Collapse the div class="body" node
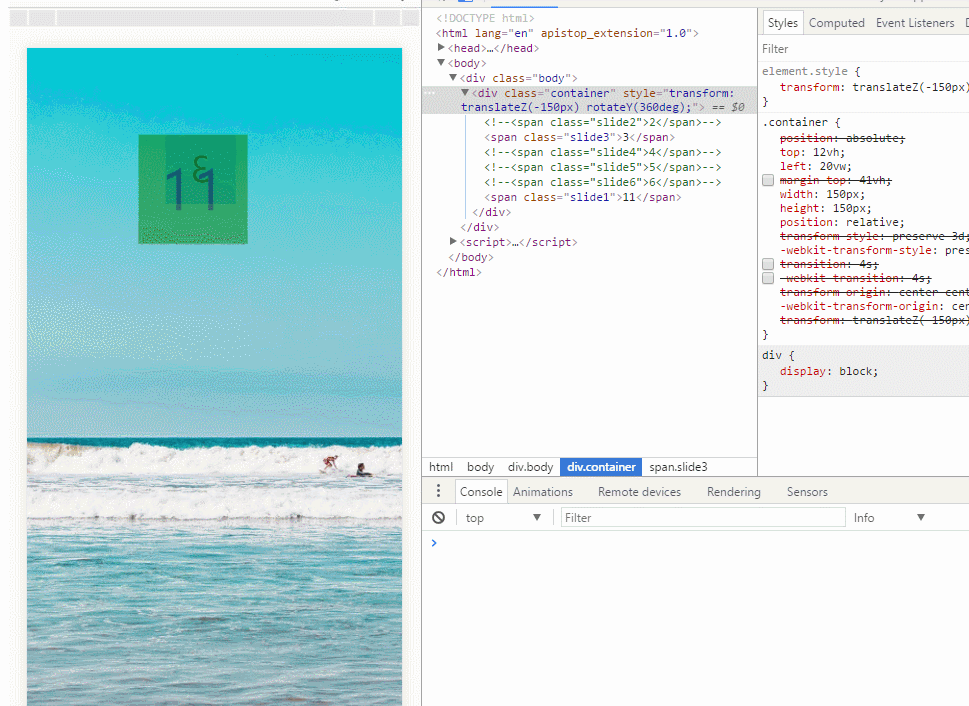The width and height of the screenshot is (969, 706). [453, 78]
